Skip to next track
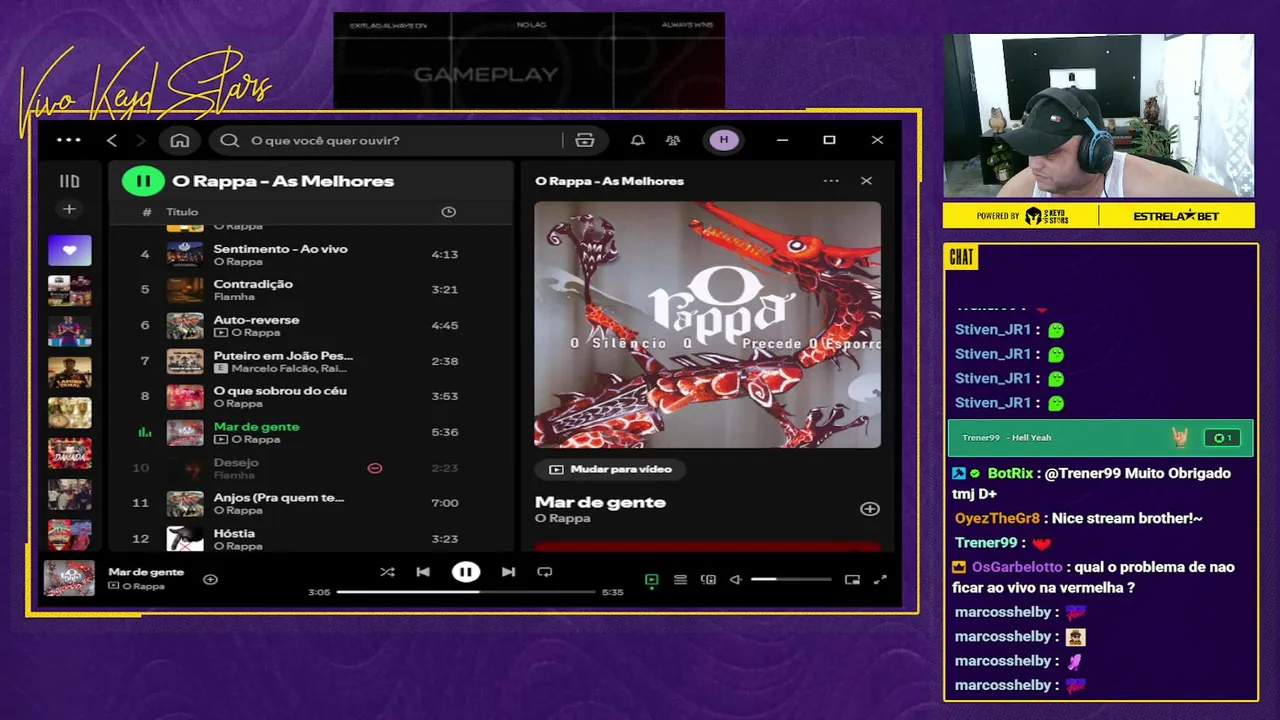1280x720 pixels. point(508,572)
